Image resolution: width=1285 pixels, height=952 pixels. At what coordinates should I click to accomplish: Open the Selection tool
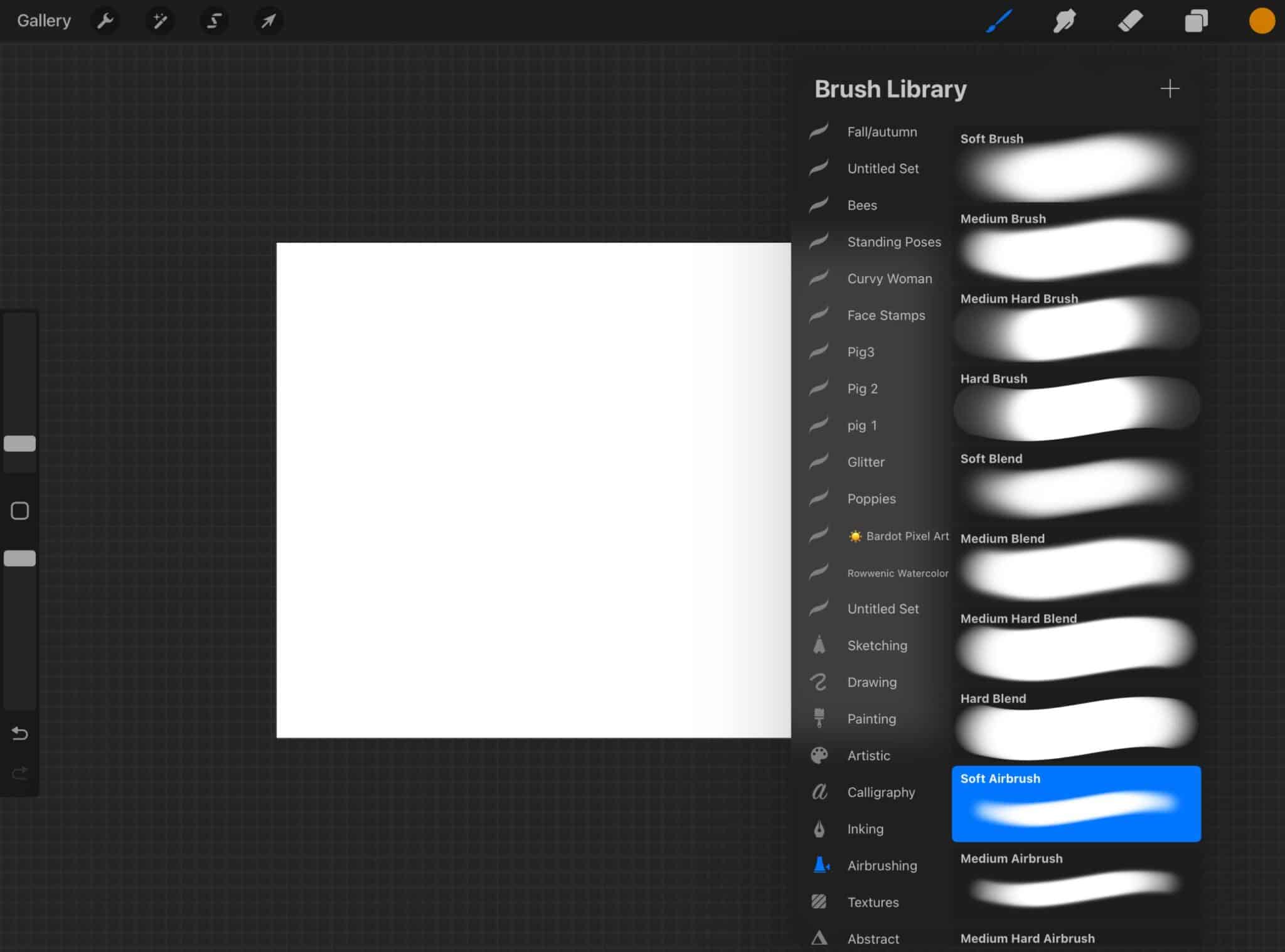pos(213,20)
